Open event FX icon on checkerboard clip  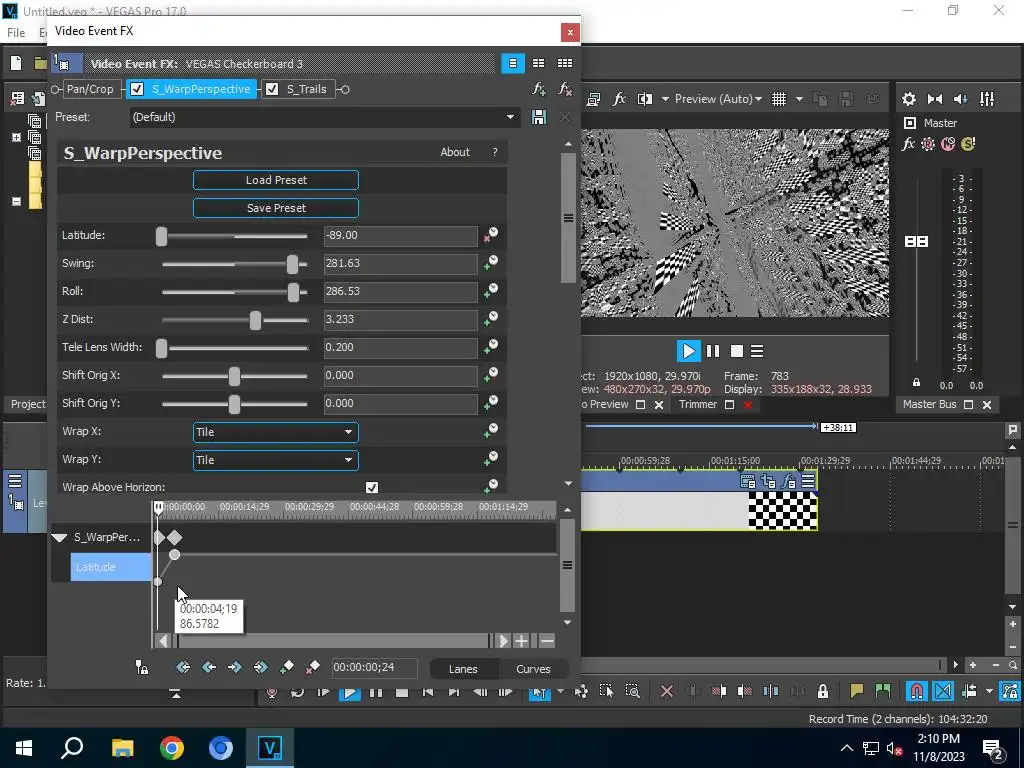click(788, 482)
